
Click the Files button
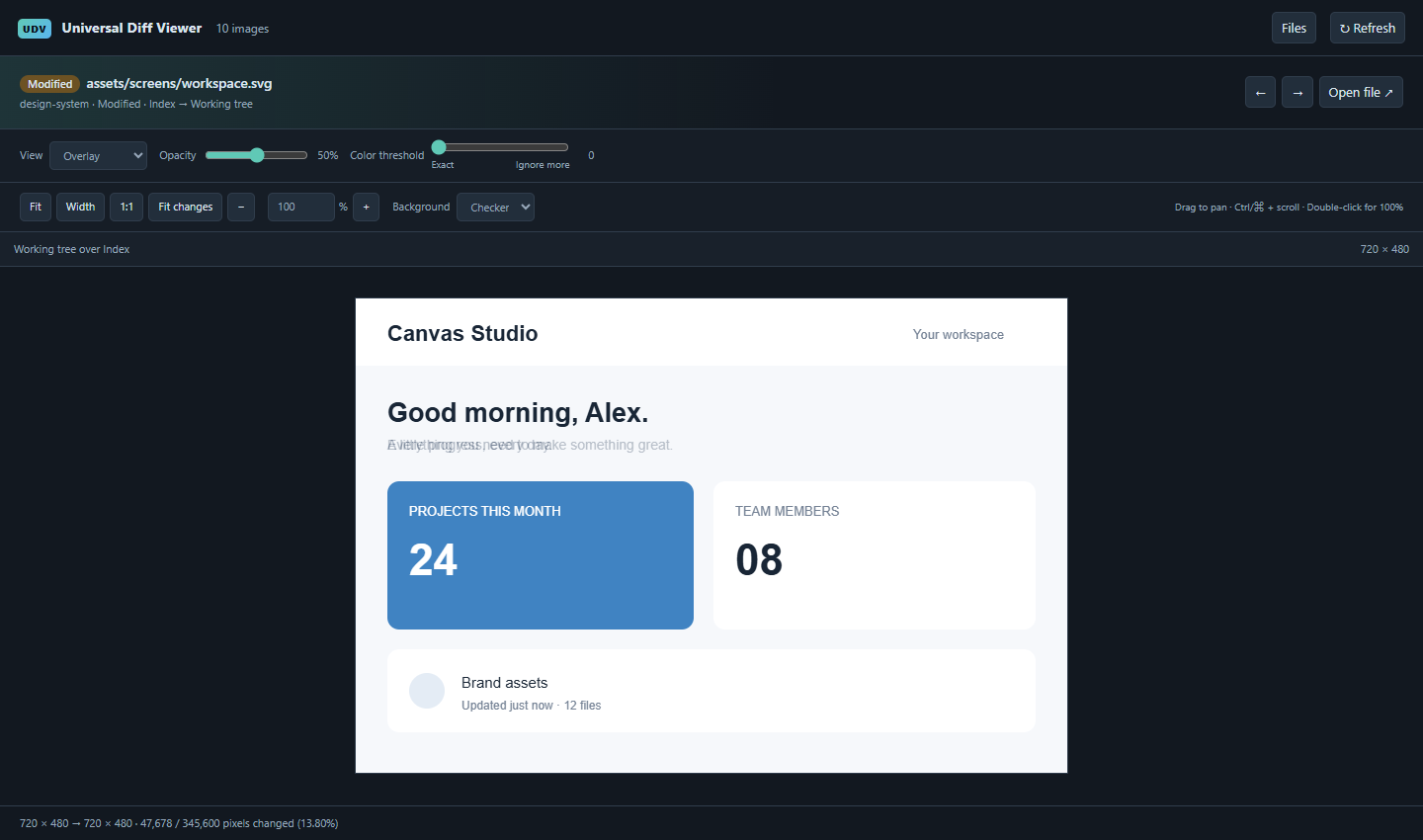point(1294,28)
